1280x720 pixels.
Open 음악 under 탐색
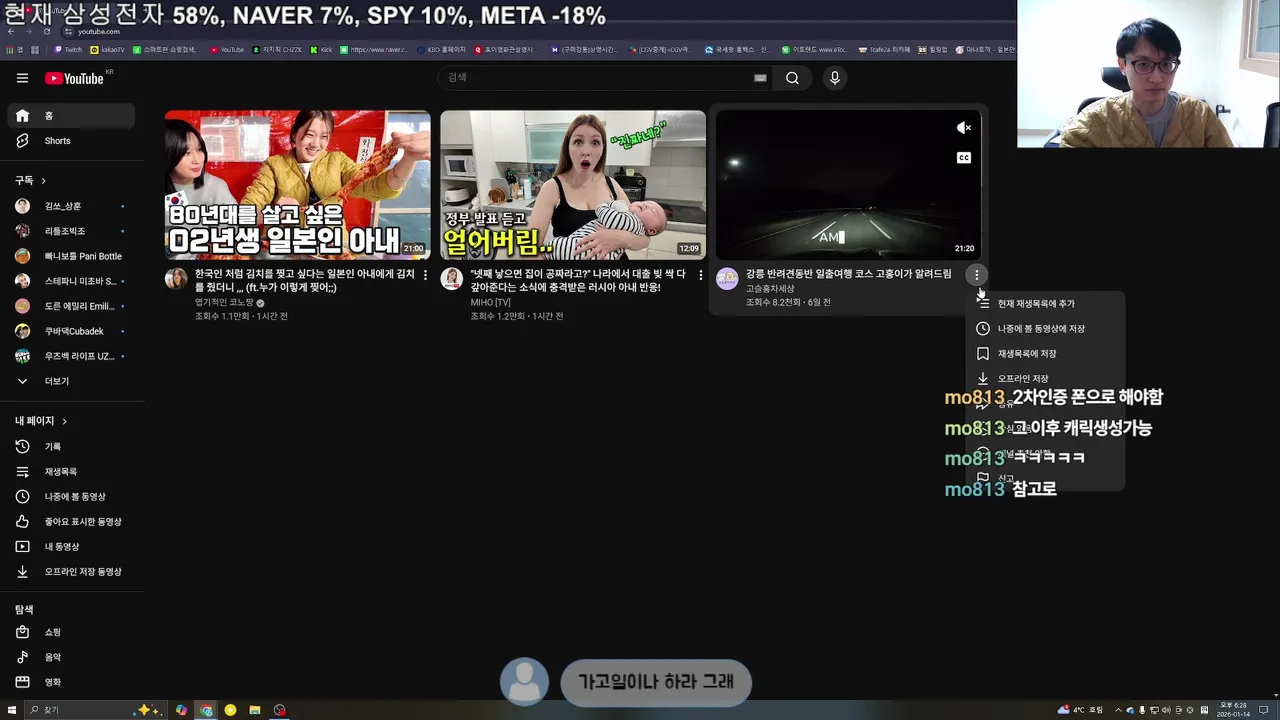[x=70, y=657]
